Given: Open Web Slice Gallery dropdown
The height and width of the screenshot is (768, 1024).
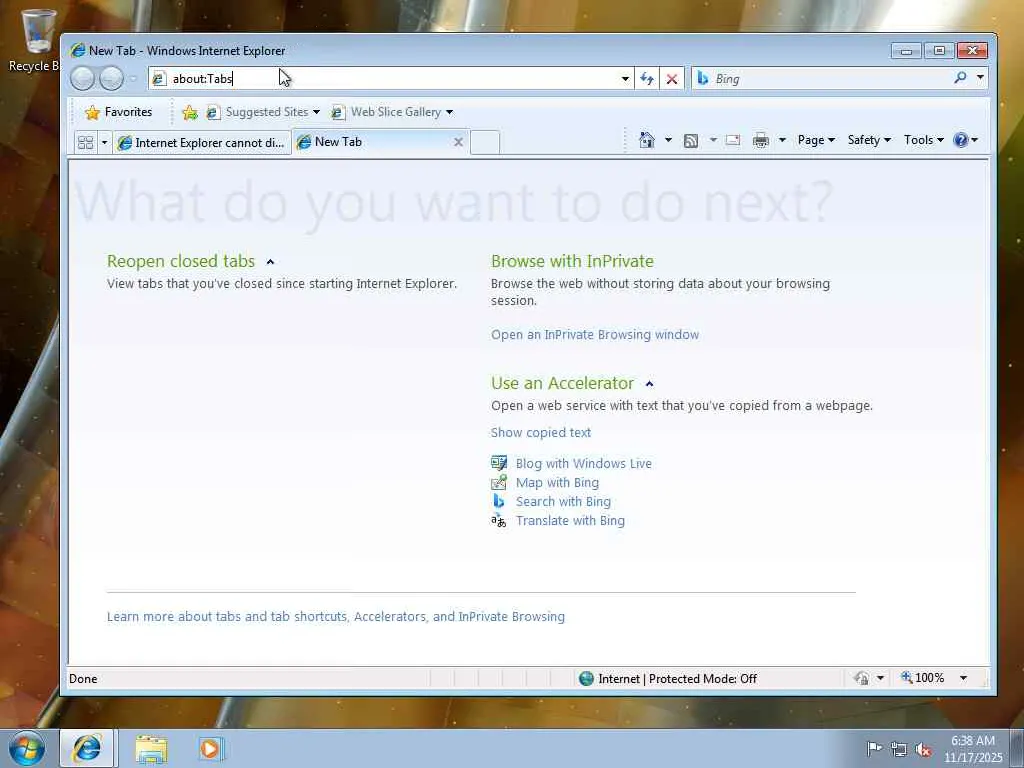Looking at the screenshot, I should tap(392, 112).
